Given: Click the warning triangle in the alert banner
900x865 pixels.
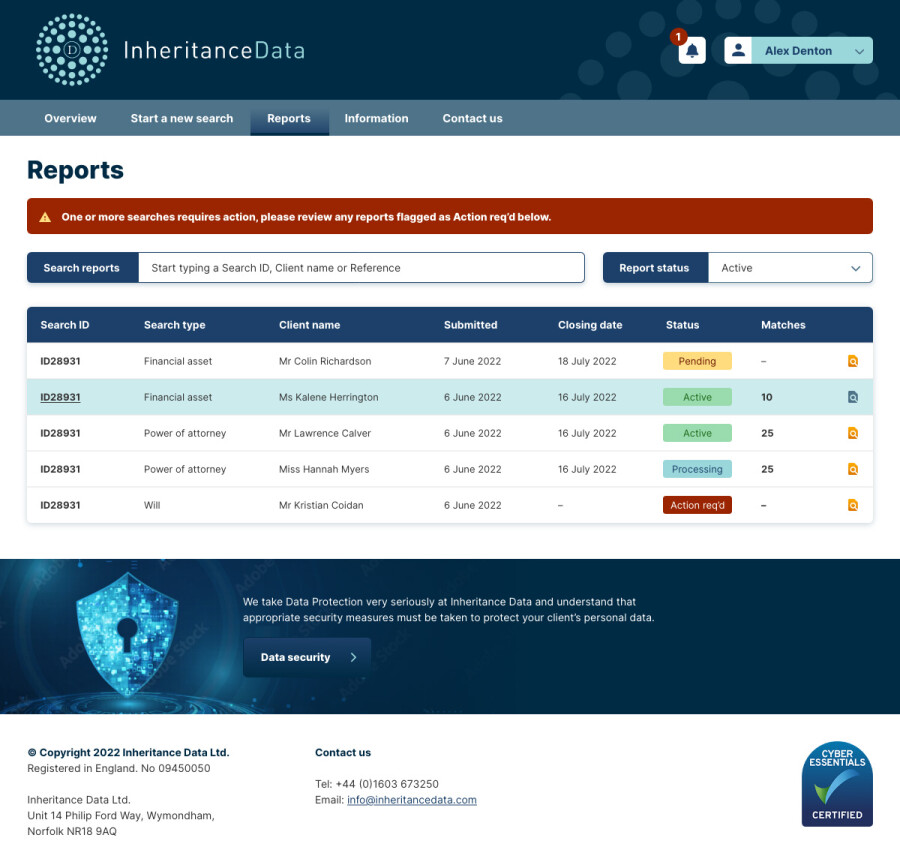Looking at the screenshot, I should point(43,215).
